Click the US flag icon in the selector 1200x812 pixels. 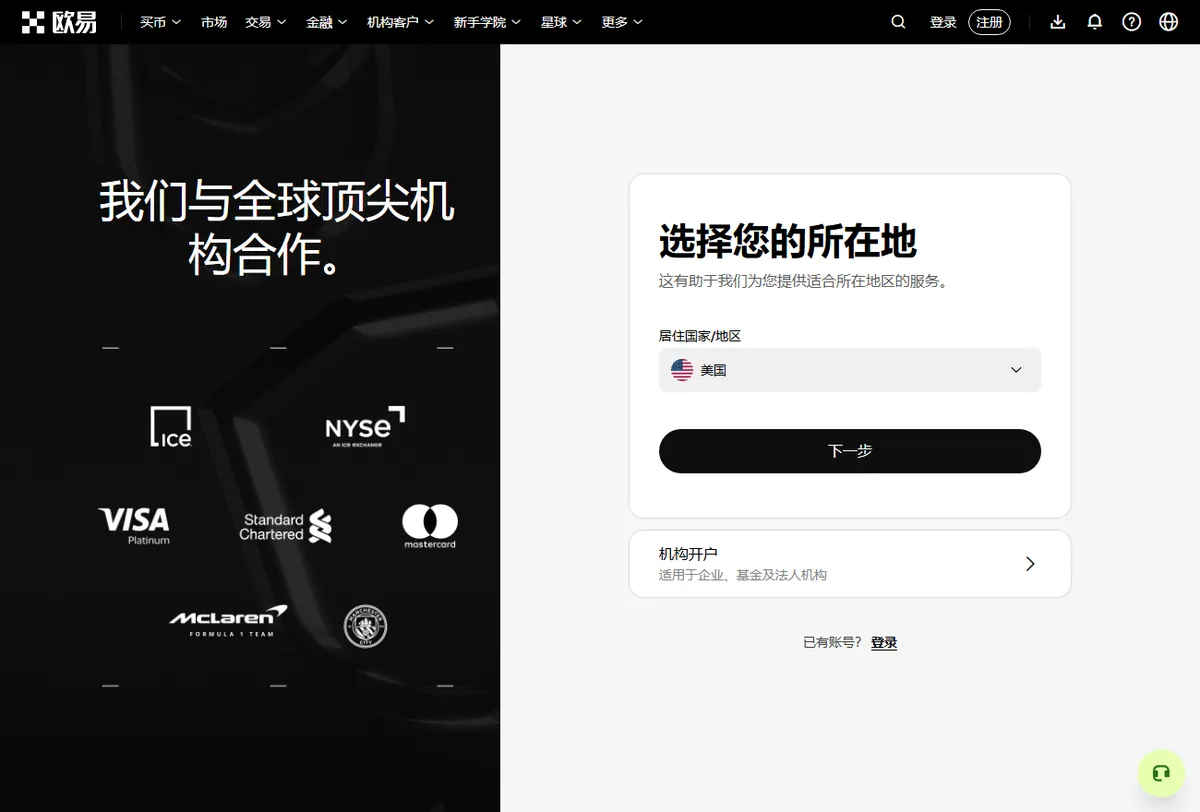682,370
